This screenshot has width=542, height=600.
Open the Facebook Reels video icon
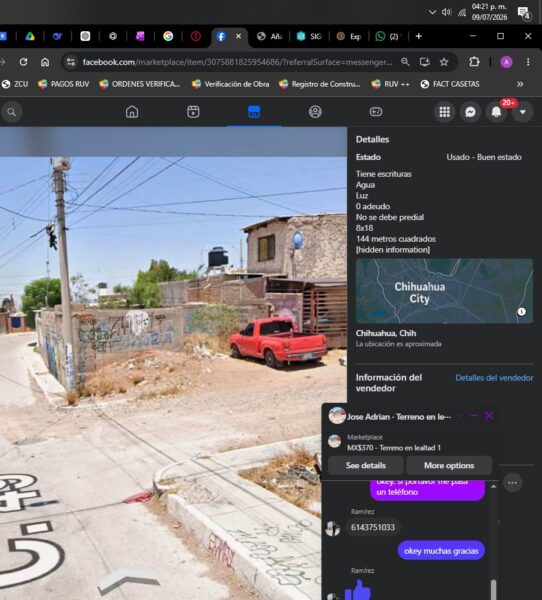coord(193,112)
